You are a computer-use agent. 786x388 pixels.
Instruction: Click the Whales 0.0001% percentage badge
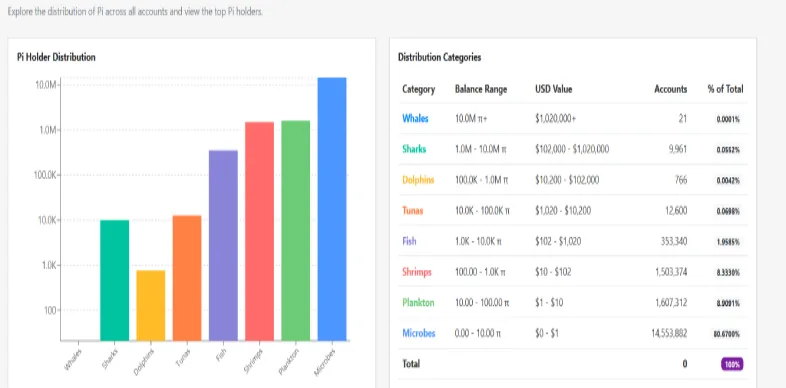(x=728, y=119)
